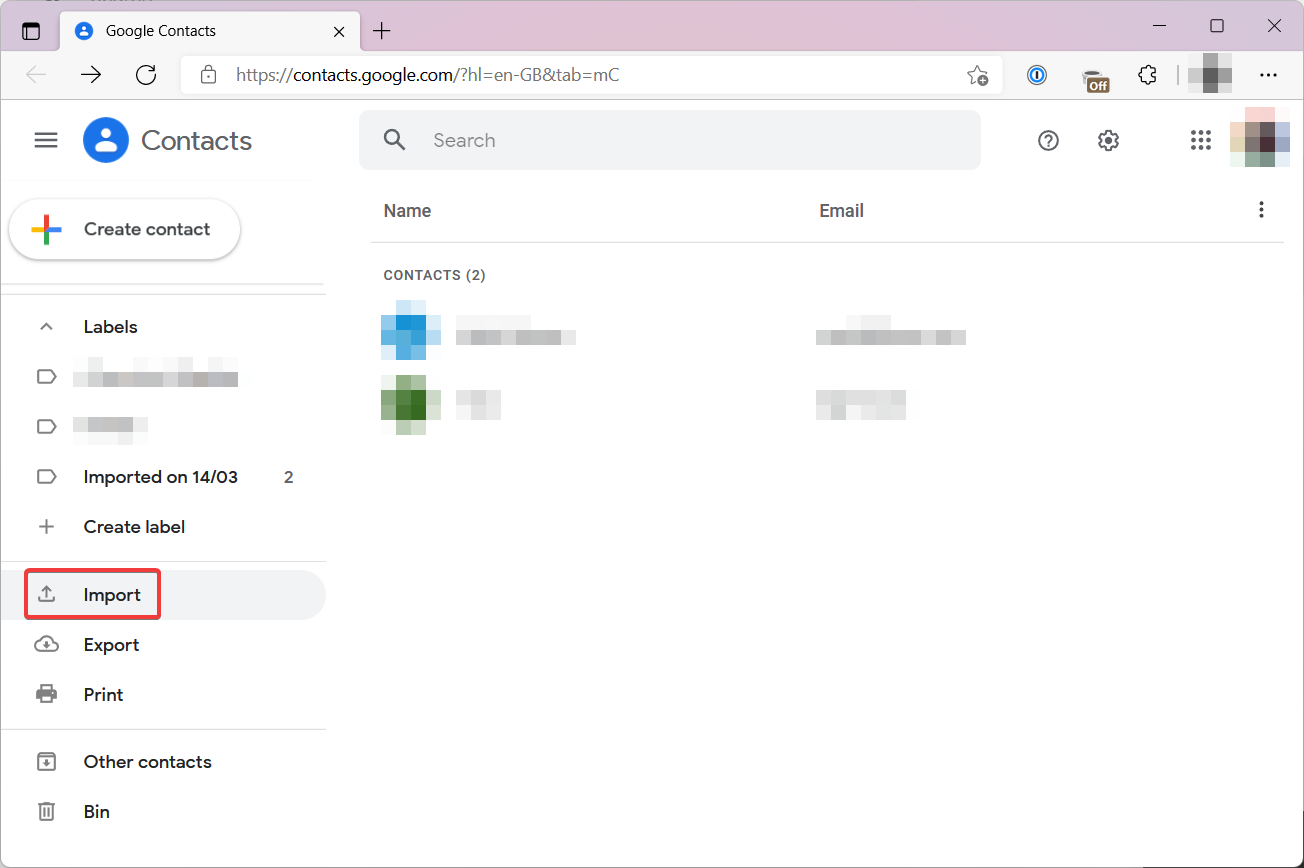Open the Help question mark icon

click(x=1048, y=141)
